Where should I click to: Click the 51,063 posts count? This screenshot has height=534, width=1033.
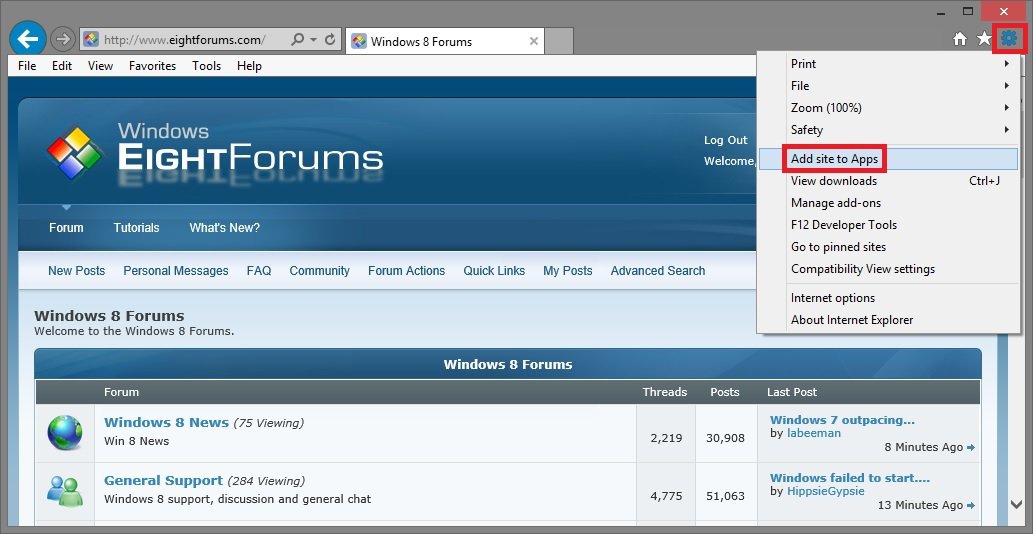(x=725, y=496)
